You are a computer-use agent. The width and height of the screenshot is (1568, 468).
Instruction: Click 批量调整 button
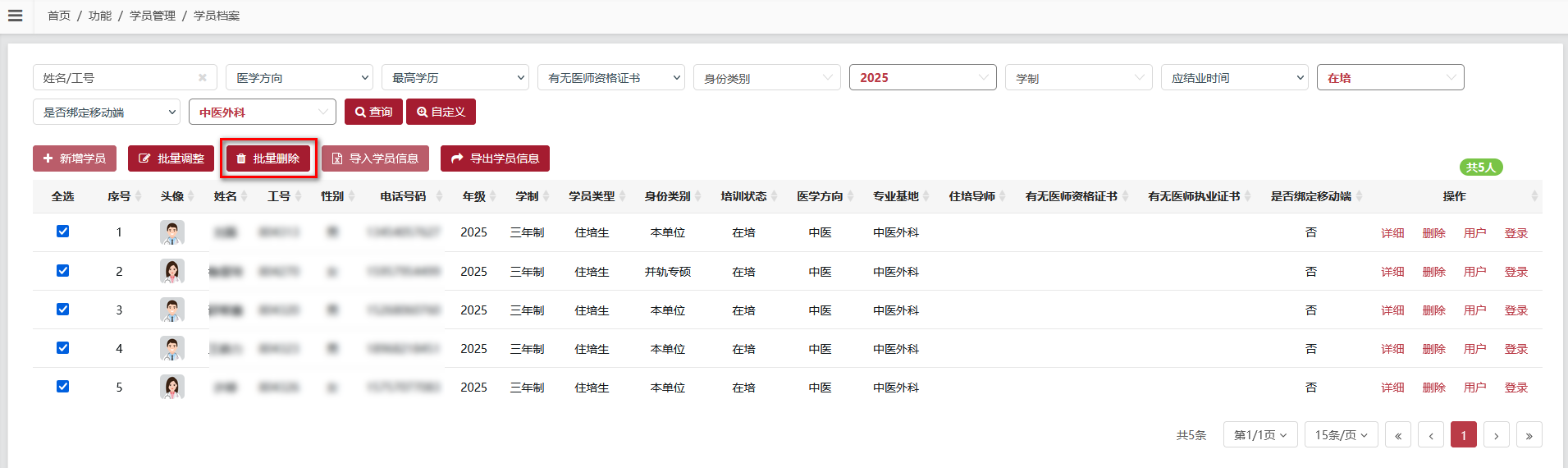tap(171, 158)
